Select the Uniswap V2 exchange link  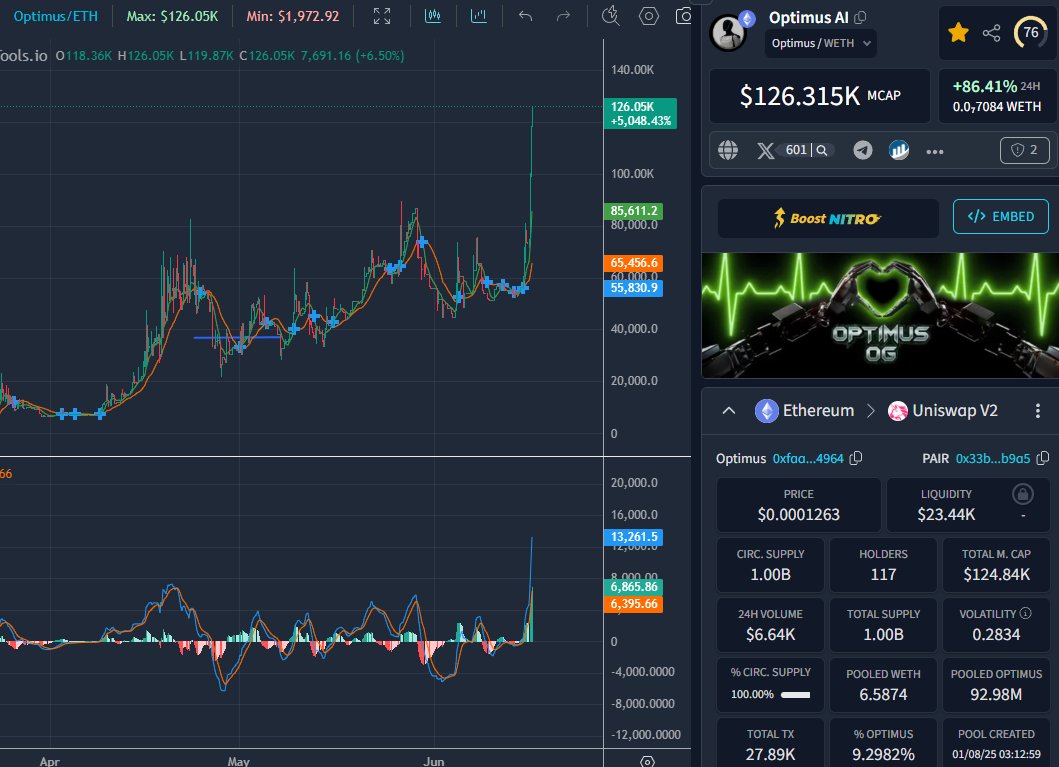pyautogui.click(x=942, y=411)
